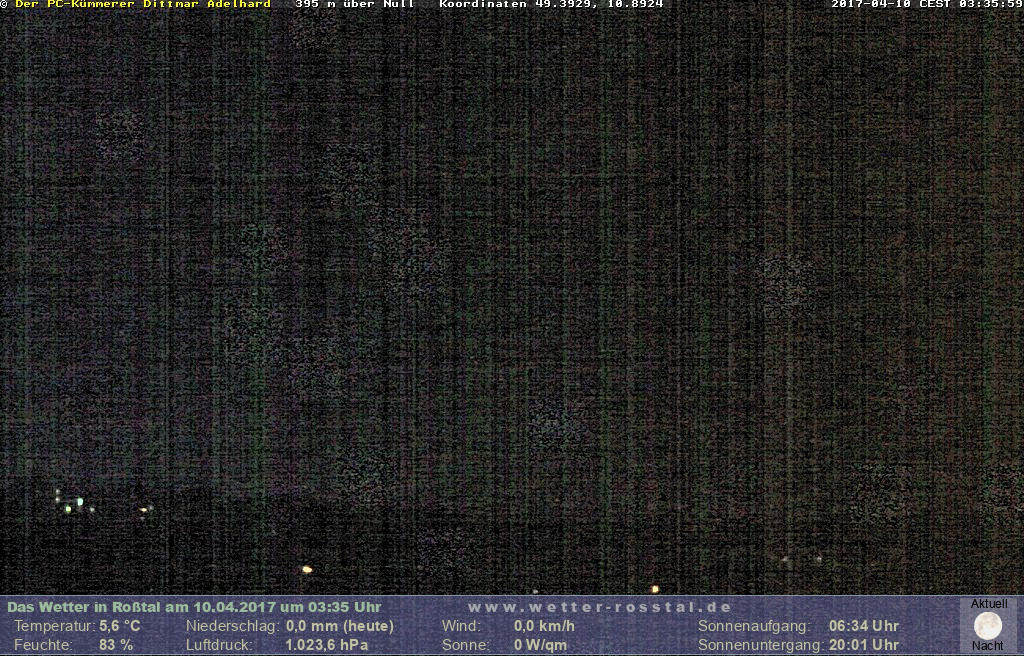Click the 'Aktuell' label above the moon
Image resolution: width=1024 pixels, height=656 pixels.
click(x=989, y=604)
